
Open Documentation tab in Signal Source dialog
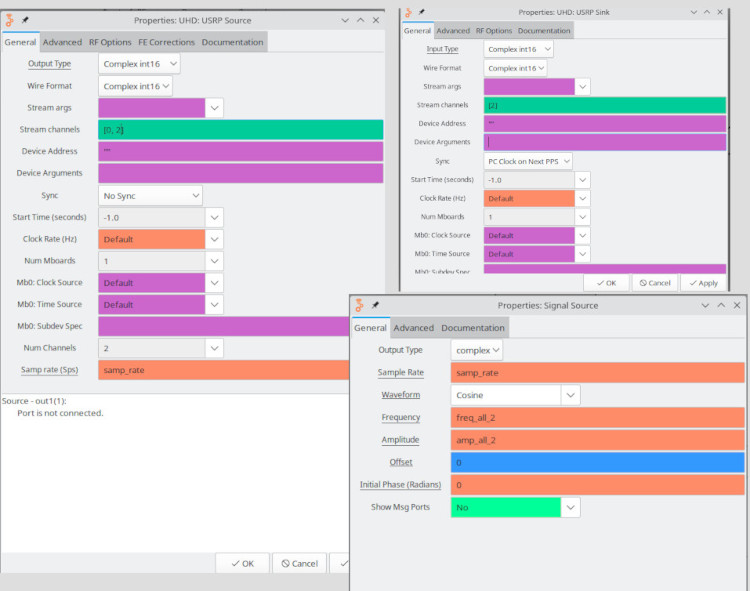473,328
